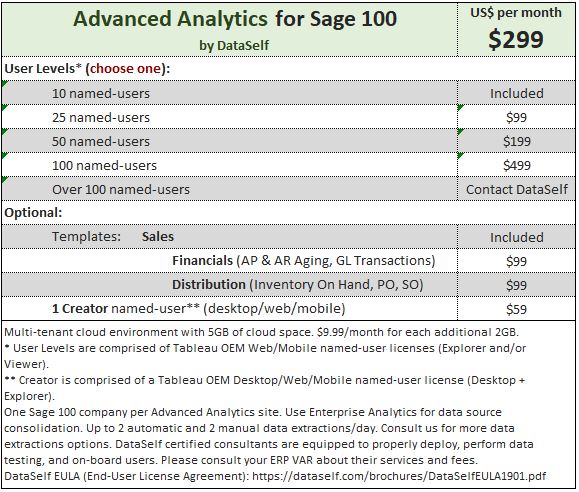The height and width of the screenshot is (492, 579).
Task: Click the multi-tenant cloud environment note
Action: (x=261, y=332)
